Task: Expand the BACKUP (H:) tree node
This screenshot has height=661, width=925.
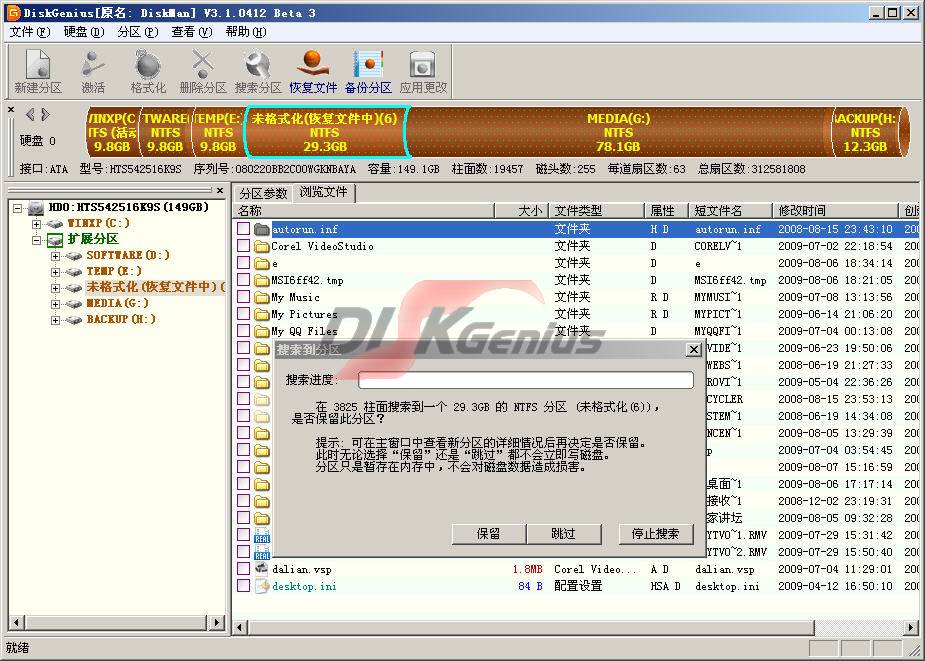Action: (x=55, y=320)
